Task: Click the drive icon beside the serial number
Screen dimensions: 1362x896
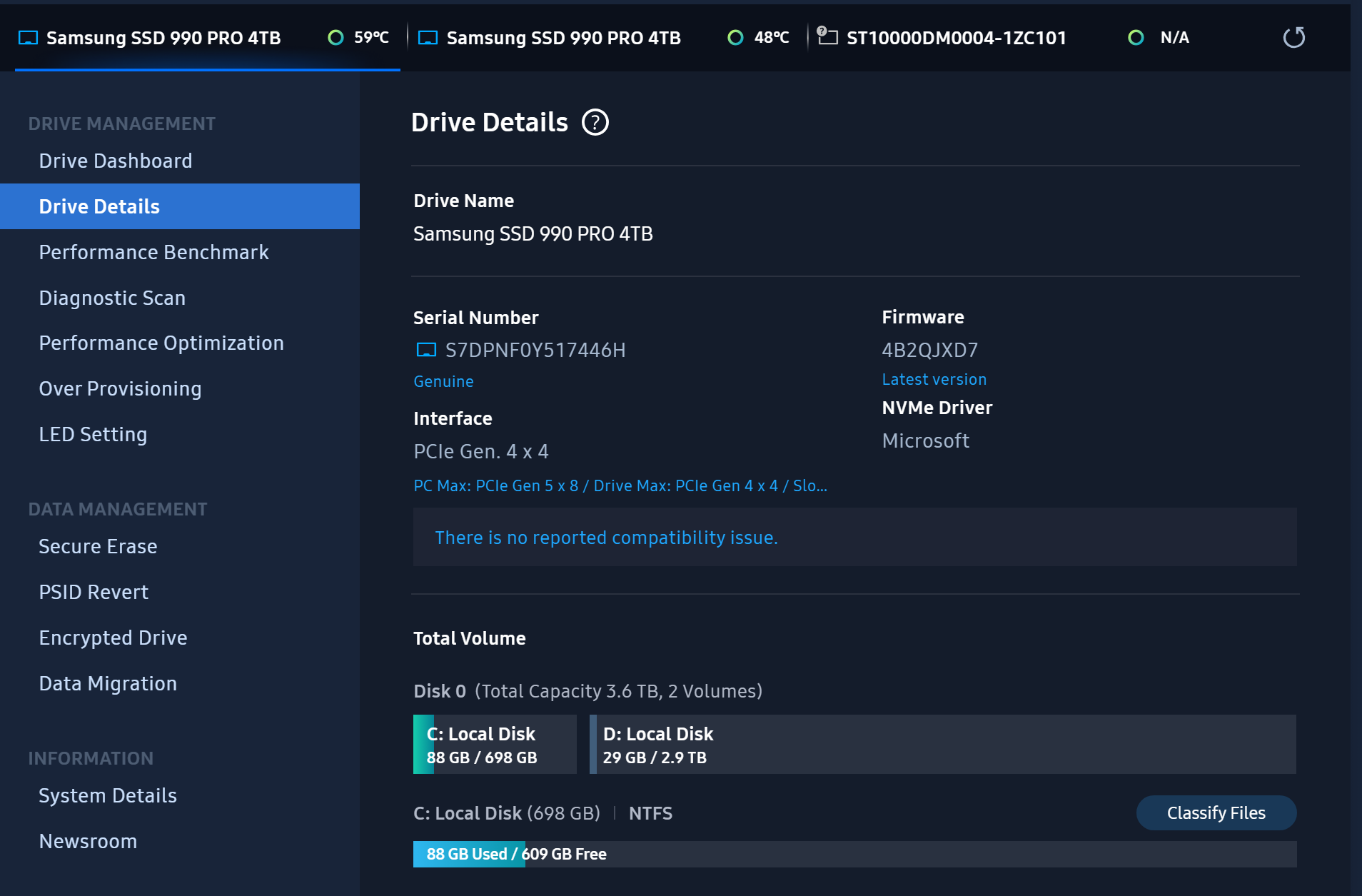Action: [x=426, y=350]
